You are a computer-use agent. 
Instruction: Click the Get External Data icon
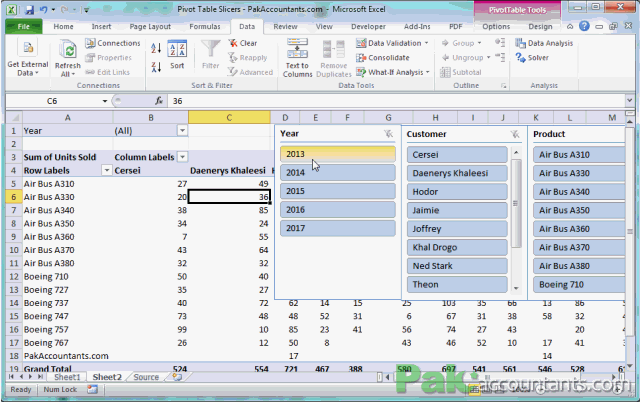click(x=28, y=48)
